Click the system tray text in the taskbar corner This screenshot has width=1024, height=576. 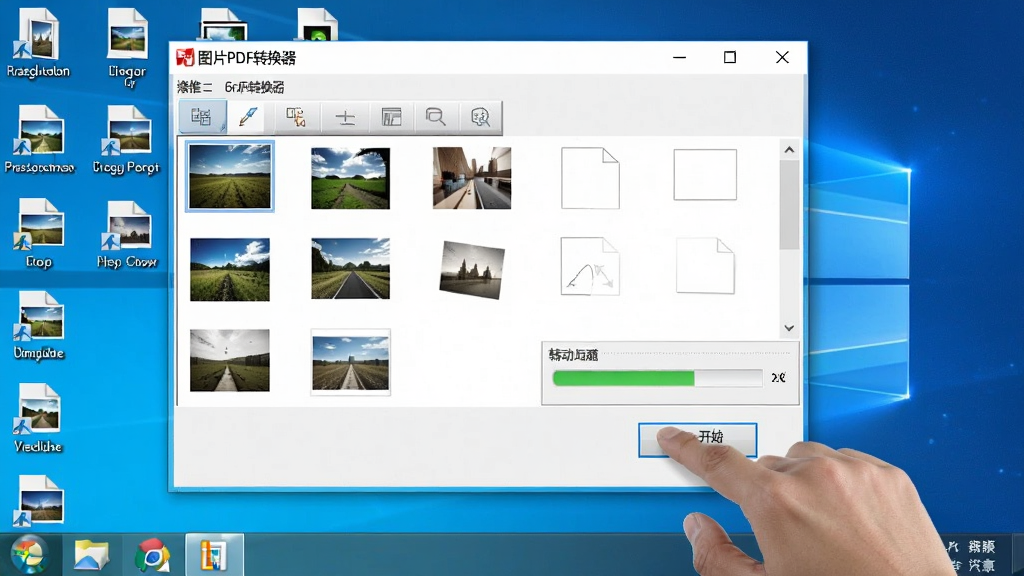point(973,555)
